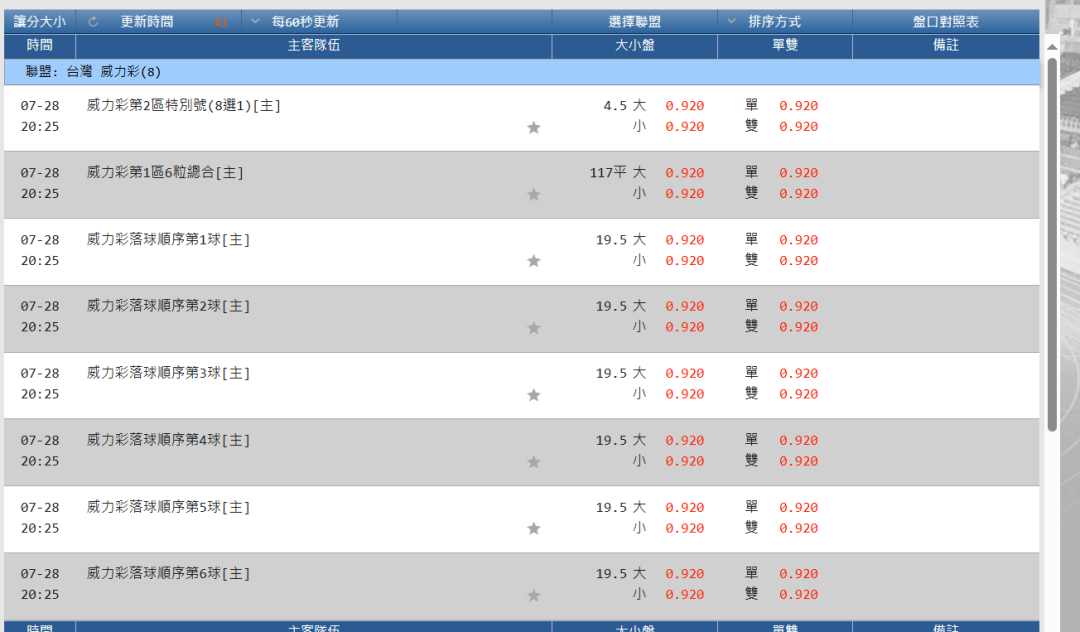Click the refresh icon beside 更新時間
This screenshot has height=632, width=1080.
point(93,22)
